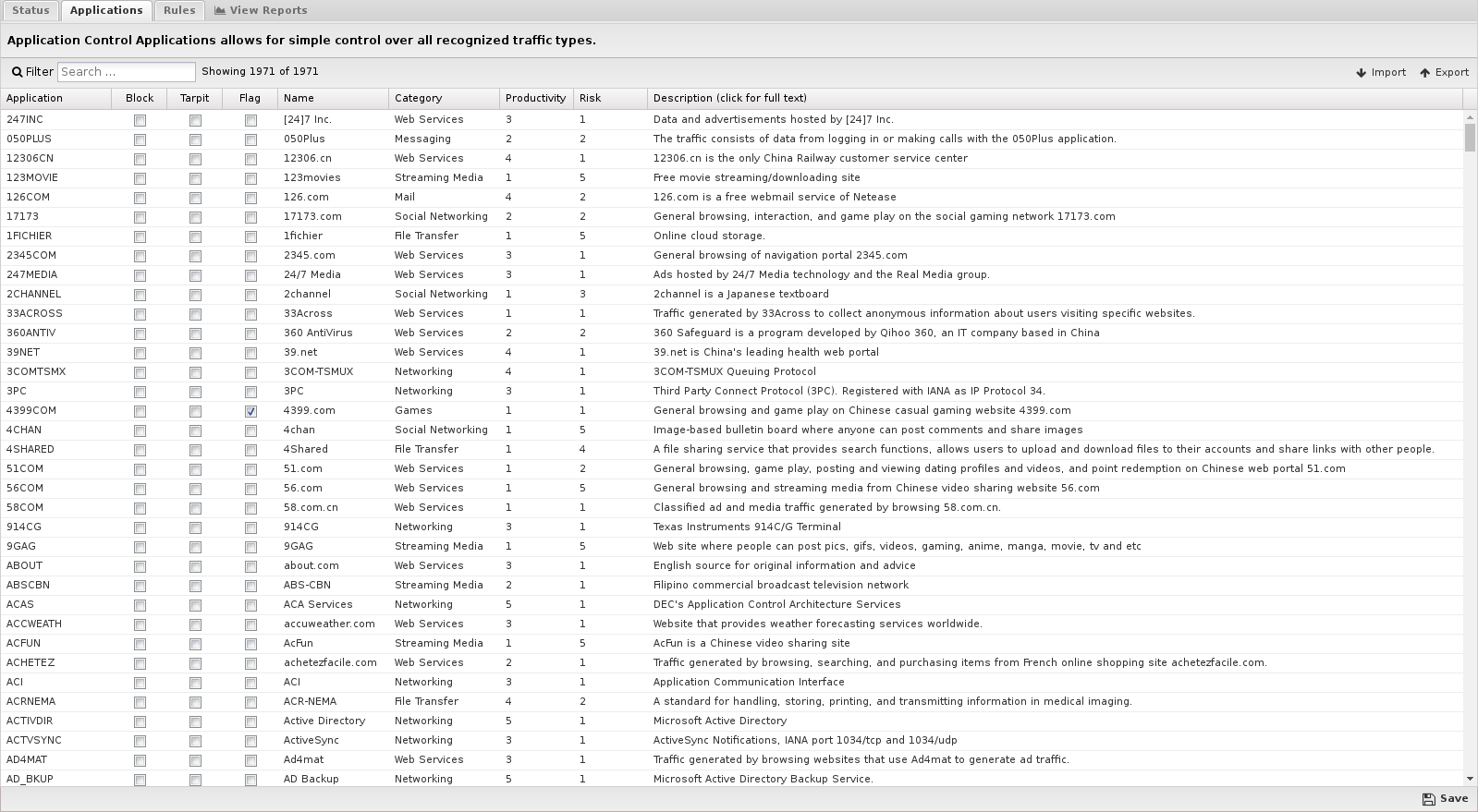The width and height of the screenshot is (1478, 812).
Task: Open the 4Shared description full text
Action: tap(1043, 450)
